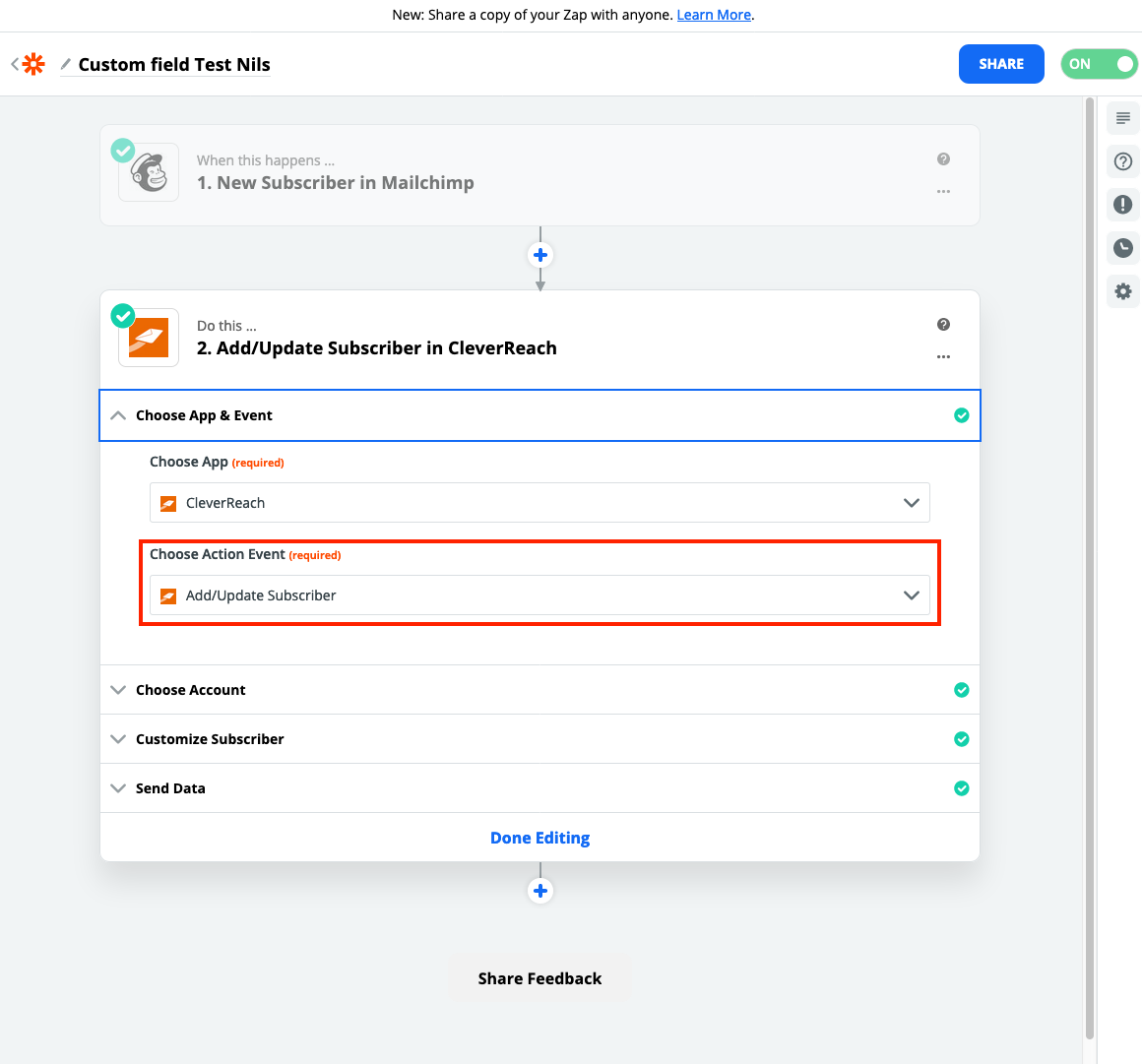Viewport: 1142px width, 1064px height.
Task: Click the CleverReach step app icon
Action: tap(149, 339)
